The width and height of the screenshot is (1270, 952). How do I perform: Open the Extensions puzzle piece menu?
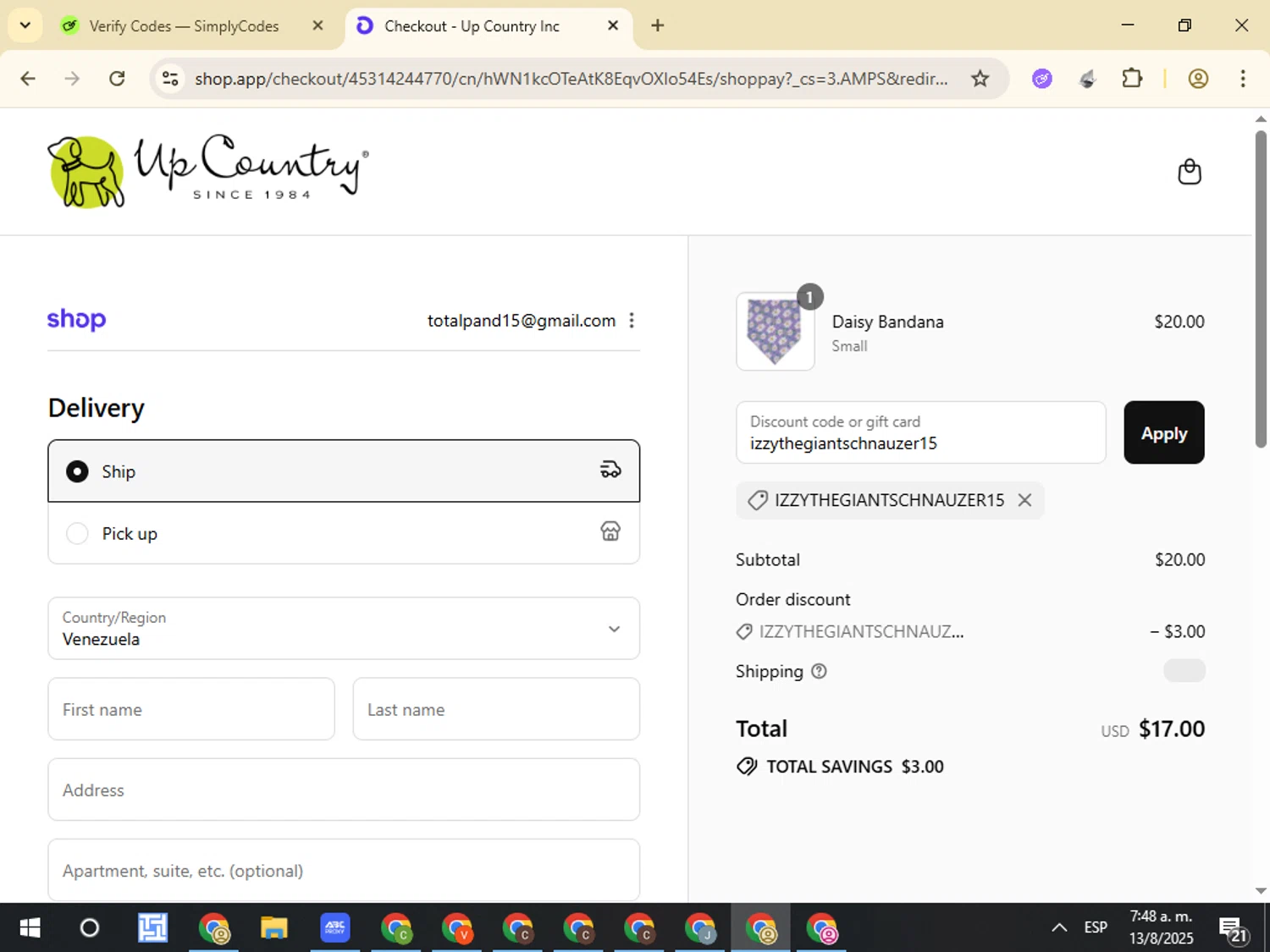1132,79
